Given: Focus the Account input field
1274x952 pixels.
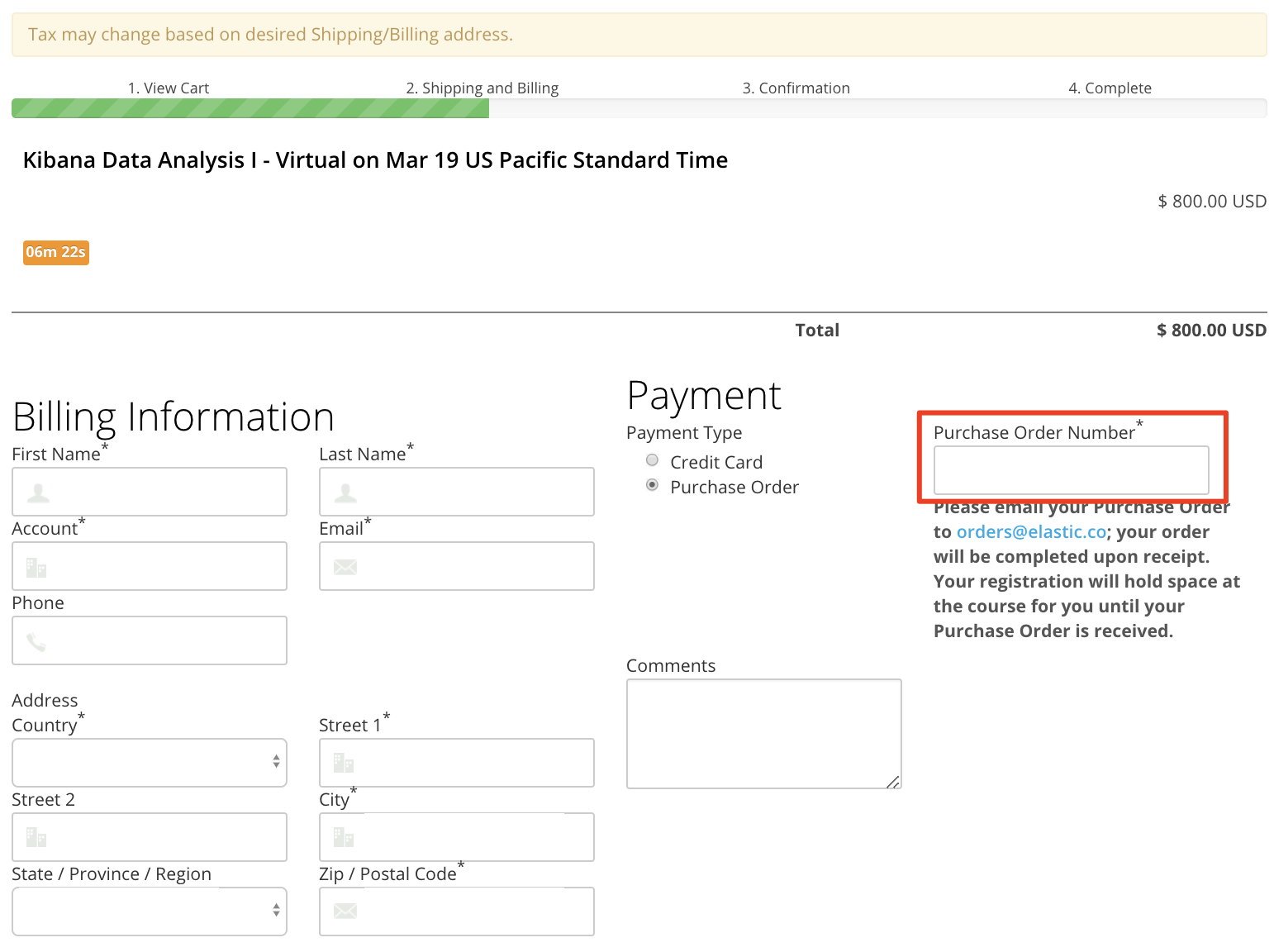Looking at the screenshot, I should pos(150,566).
